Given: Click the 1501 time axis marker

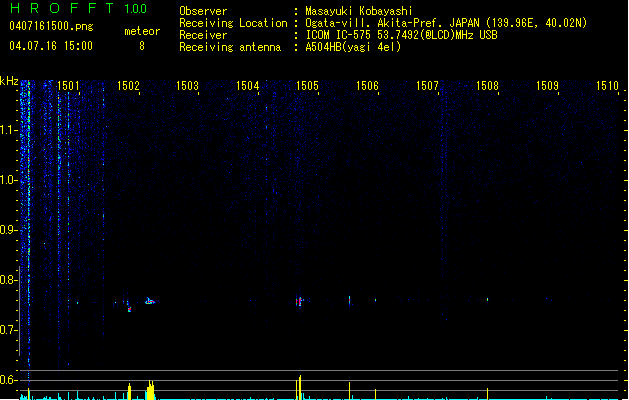Looking at the screenshot, I should tap(68, 85).
